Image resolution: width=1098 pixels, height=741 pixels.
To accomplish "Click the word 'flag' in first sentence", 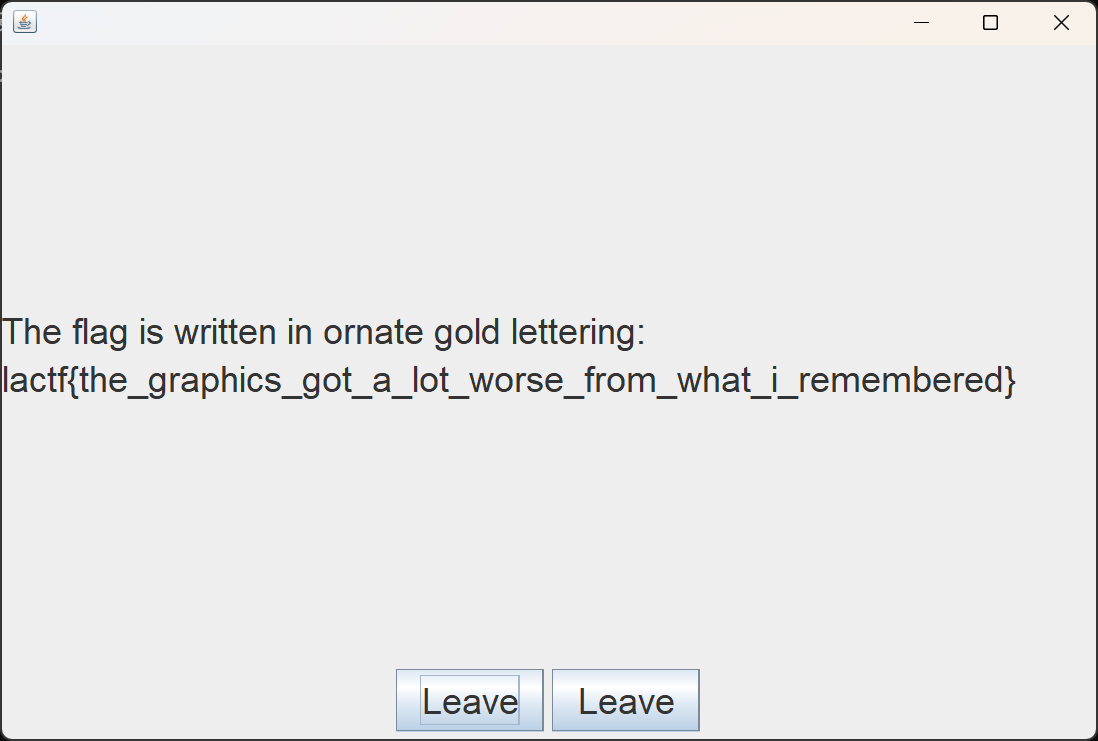I will [x=99, y=332].
